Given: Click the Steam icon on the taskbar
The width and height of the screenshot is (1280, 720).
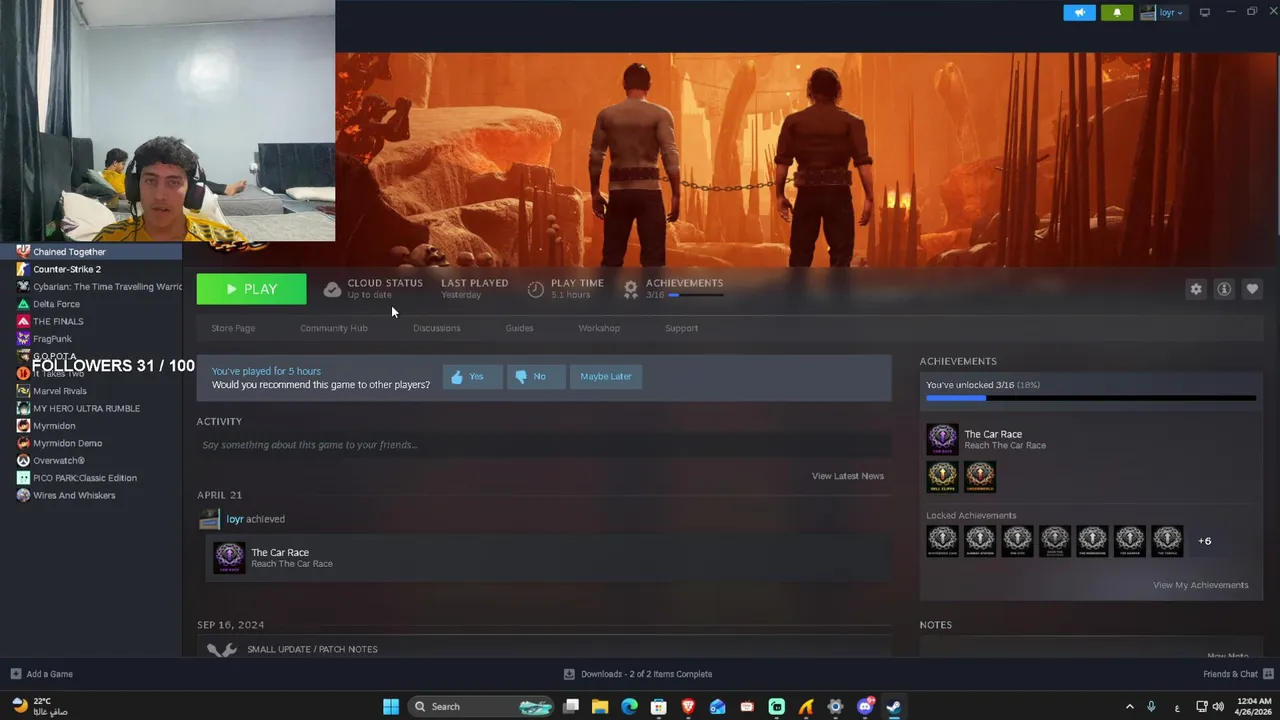Looking at the screenshot, I should click(x=894, y=707).
